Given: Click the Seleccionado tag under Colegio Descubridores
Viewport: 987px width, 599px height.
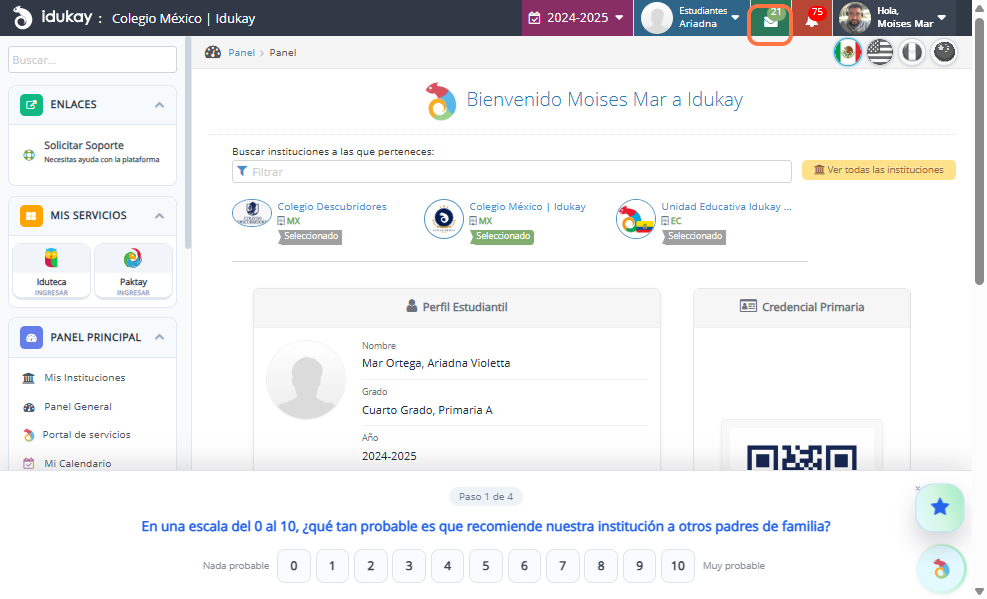Looking at the screenshot, I should pos(310,237).
